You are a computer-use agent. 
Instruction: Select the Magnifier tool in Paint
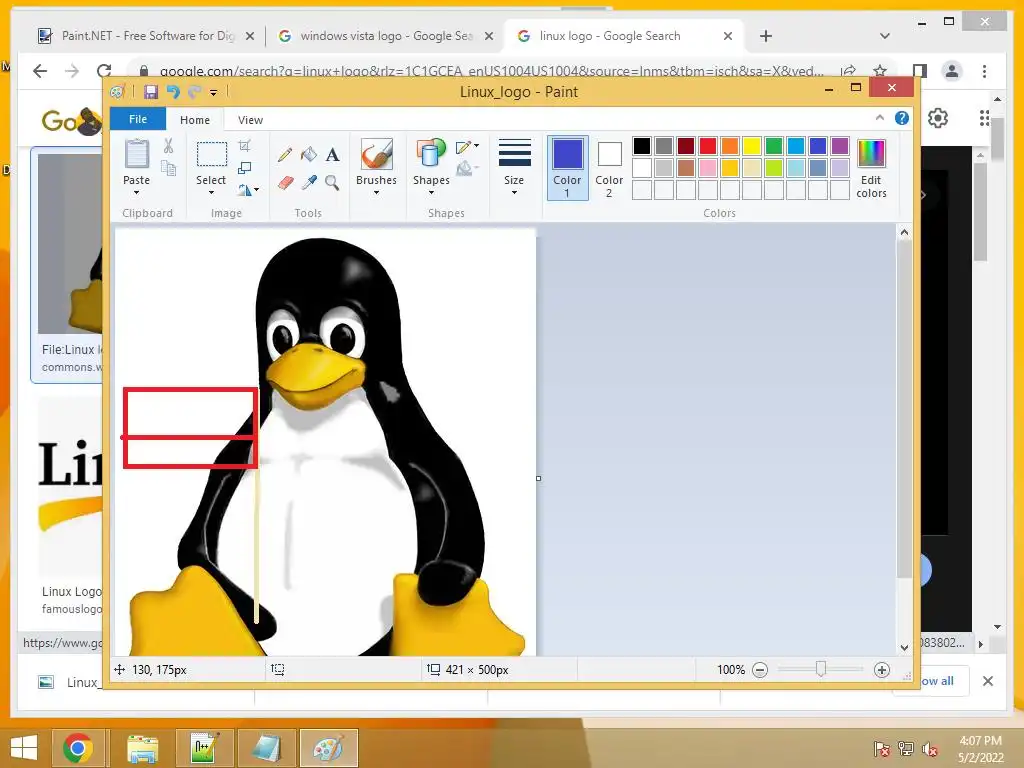332,182
